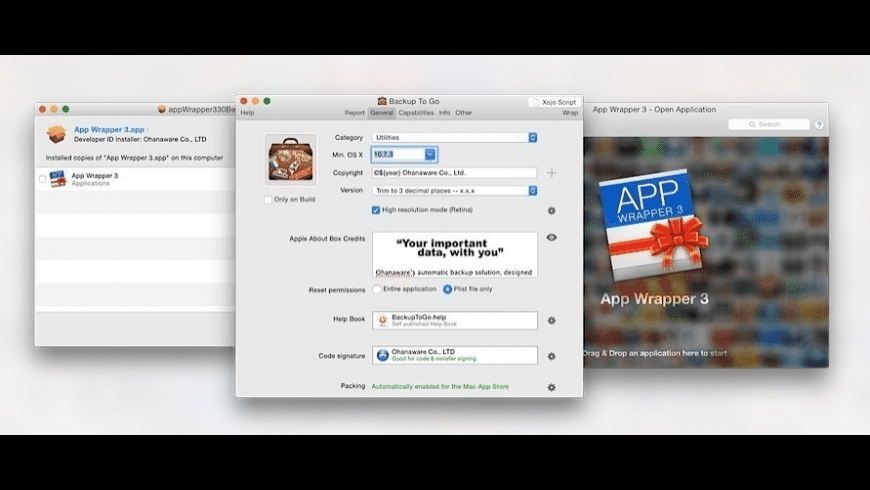Select Entire application radio button
Screen dimensions: 870x490
377,289
